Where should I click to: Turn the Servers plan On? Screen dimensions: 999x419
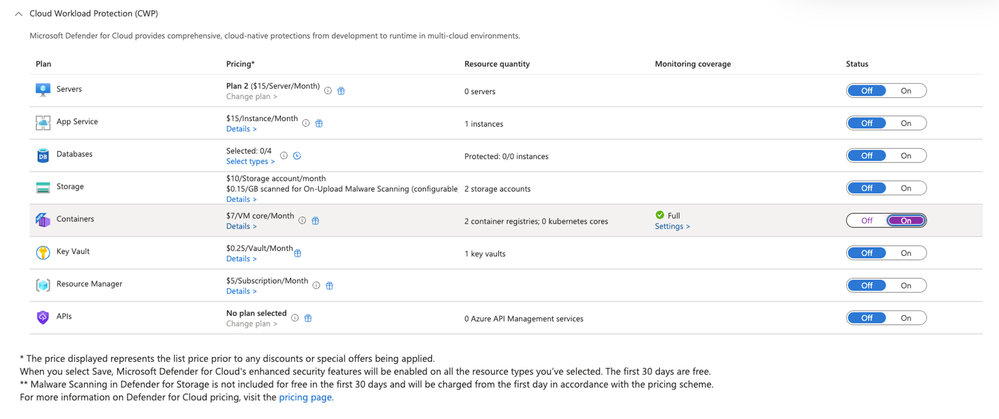906,91
